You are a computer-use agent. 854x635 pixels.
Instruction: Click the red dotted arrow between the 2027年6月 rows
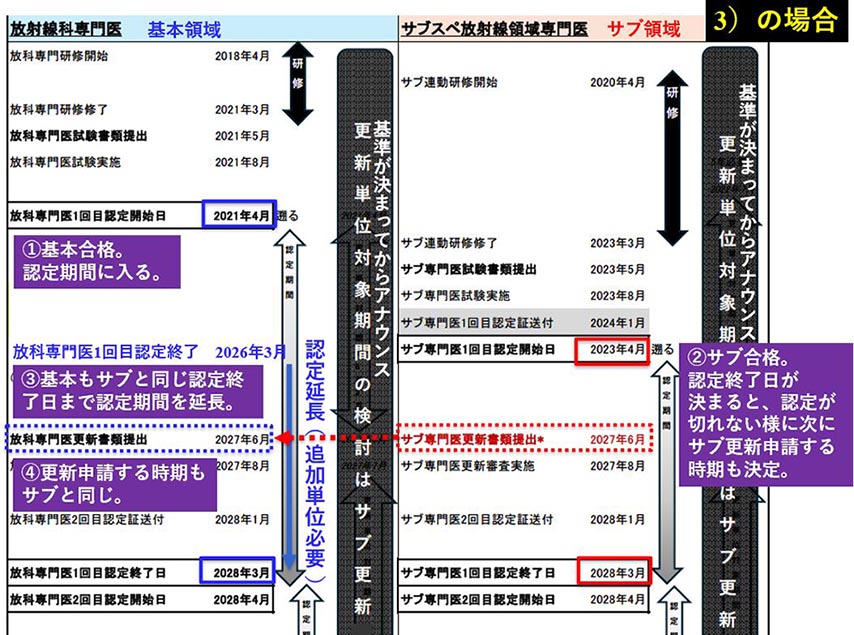[340, 438]
